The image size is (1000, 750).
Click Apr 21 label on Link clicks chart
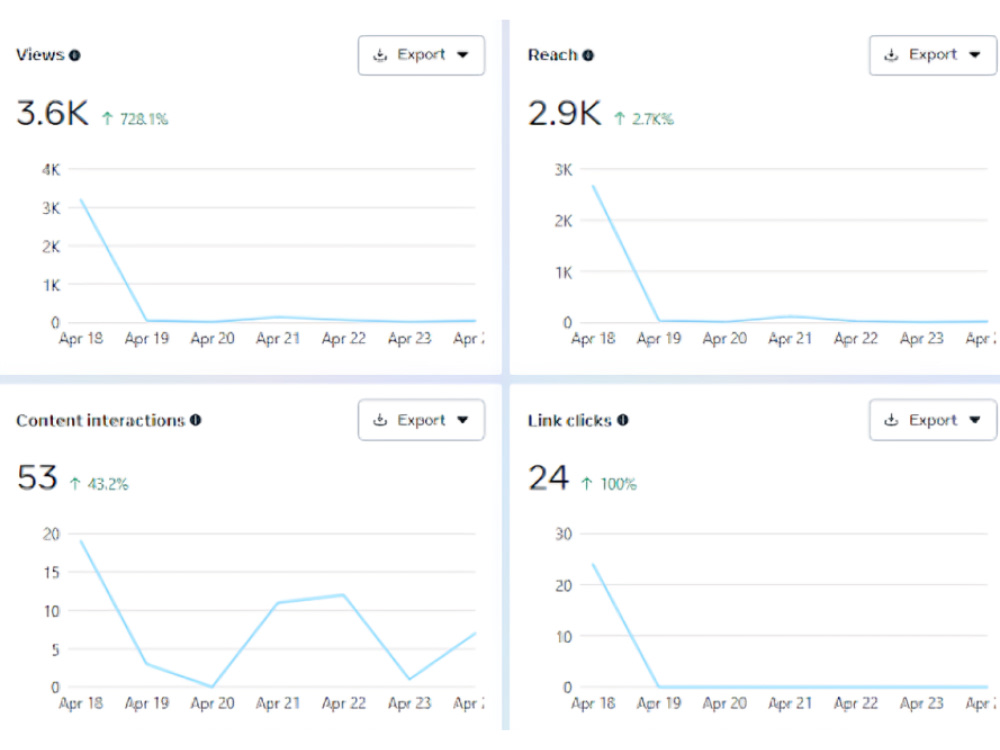[x=790, y=703]
